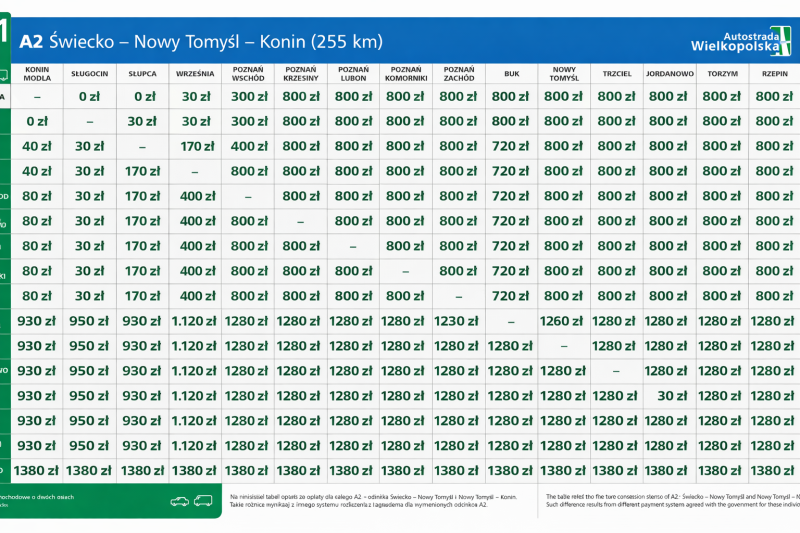The image size is (800, 533).
Task: Click the dash cell in the TRZCIEL column
Action: 616,371
